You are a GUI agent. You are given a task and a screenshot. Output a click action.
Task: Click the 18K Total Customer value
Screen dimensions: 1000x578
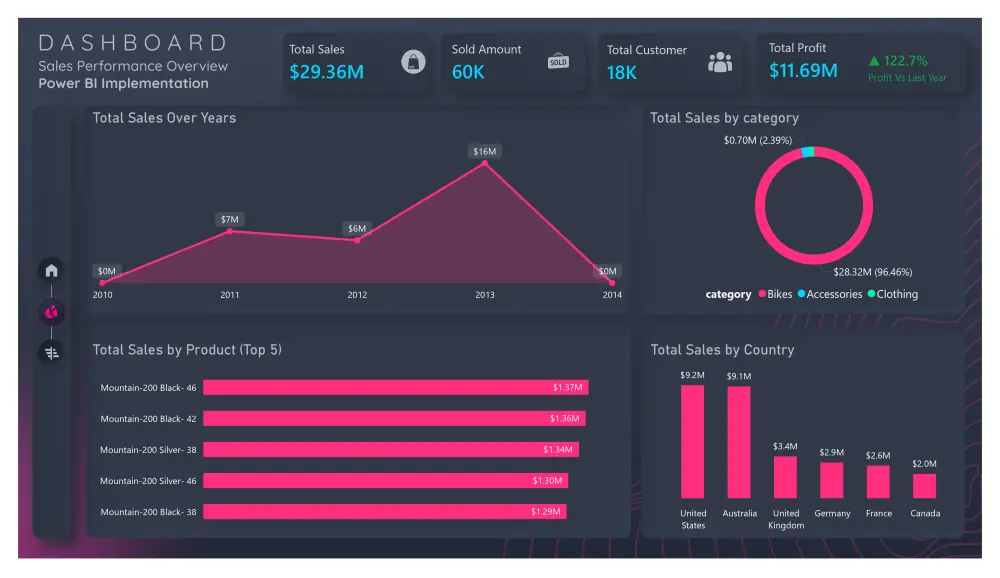(622, 73)
